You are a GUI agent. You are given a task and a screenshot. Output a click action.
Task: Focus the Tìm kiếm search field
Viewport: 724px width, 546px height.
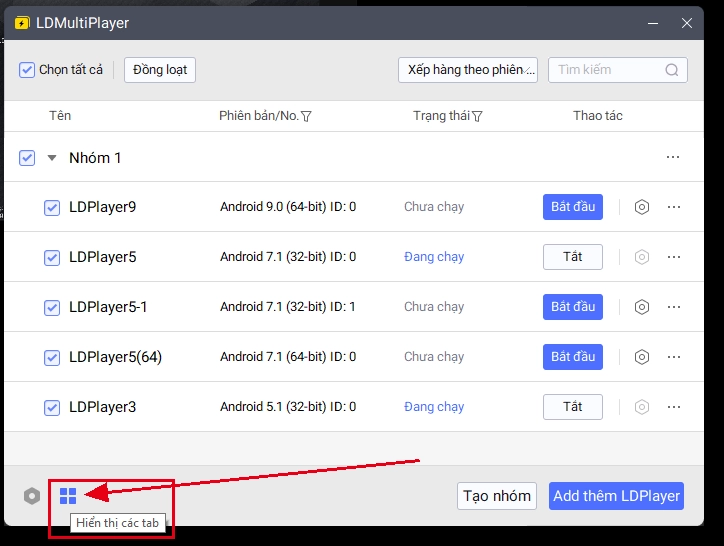tap(618, 70)
